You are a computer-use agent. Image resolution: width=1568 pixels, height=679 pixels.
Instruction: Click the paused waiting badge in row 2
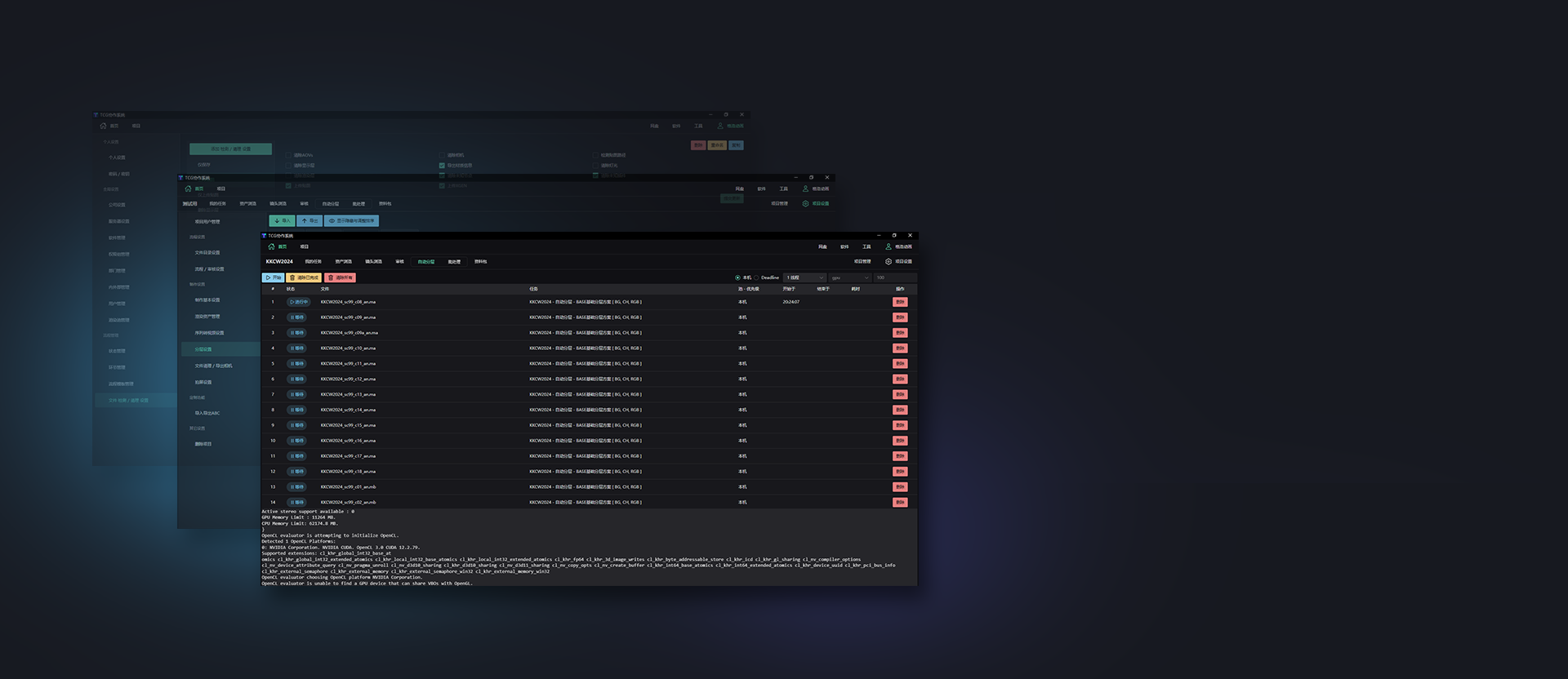297,317
